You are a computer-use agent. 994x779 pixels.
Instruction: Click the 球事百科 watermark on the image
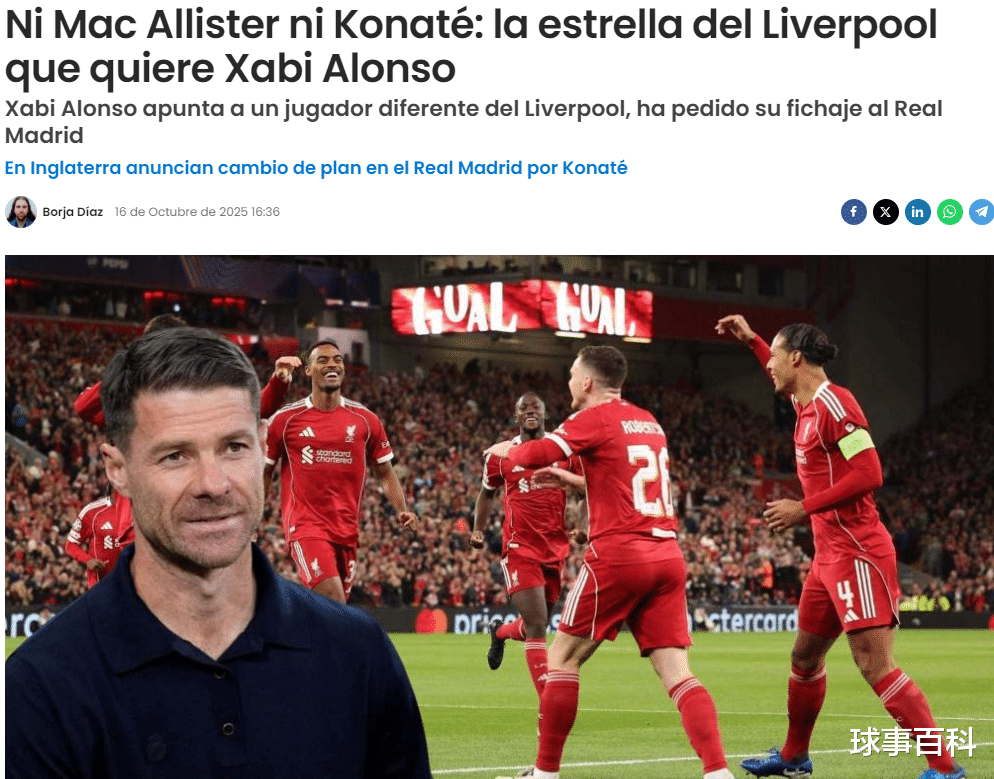[x=912, y=742]
